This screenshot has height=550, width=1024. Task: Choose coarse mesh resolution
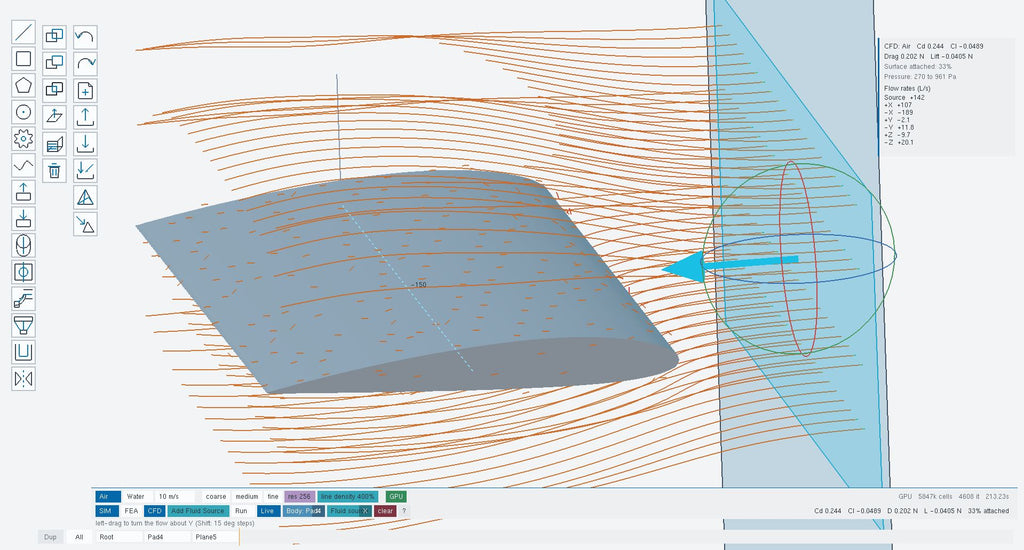click(216, 496)
